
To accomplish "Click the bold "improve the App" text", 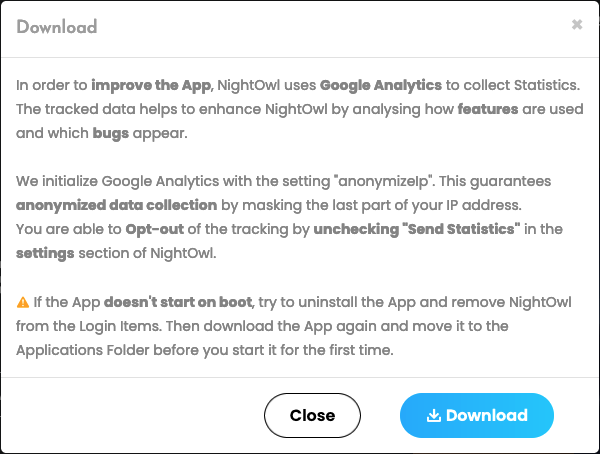I will click(x=151, y=85).
